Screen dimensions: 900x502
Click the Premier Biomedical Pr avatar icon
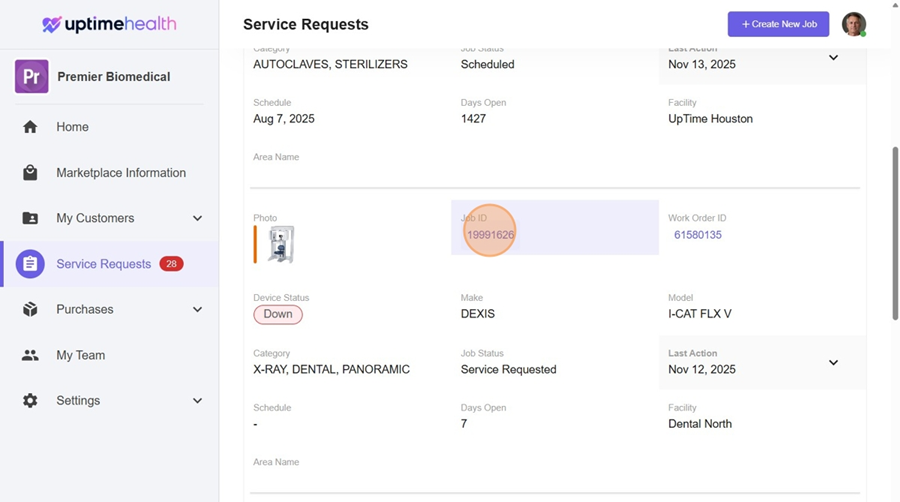click(x=32, y=77)
